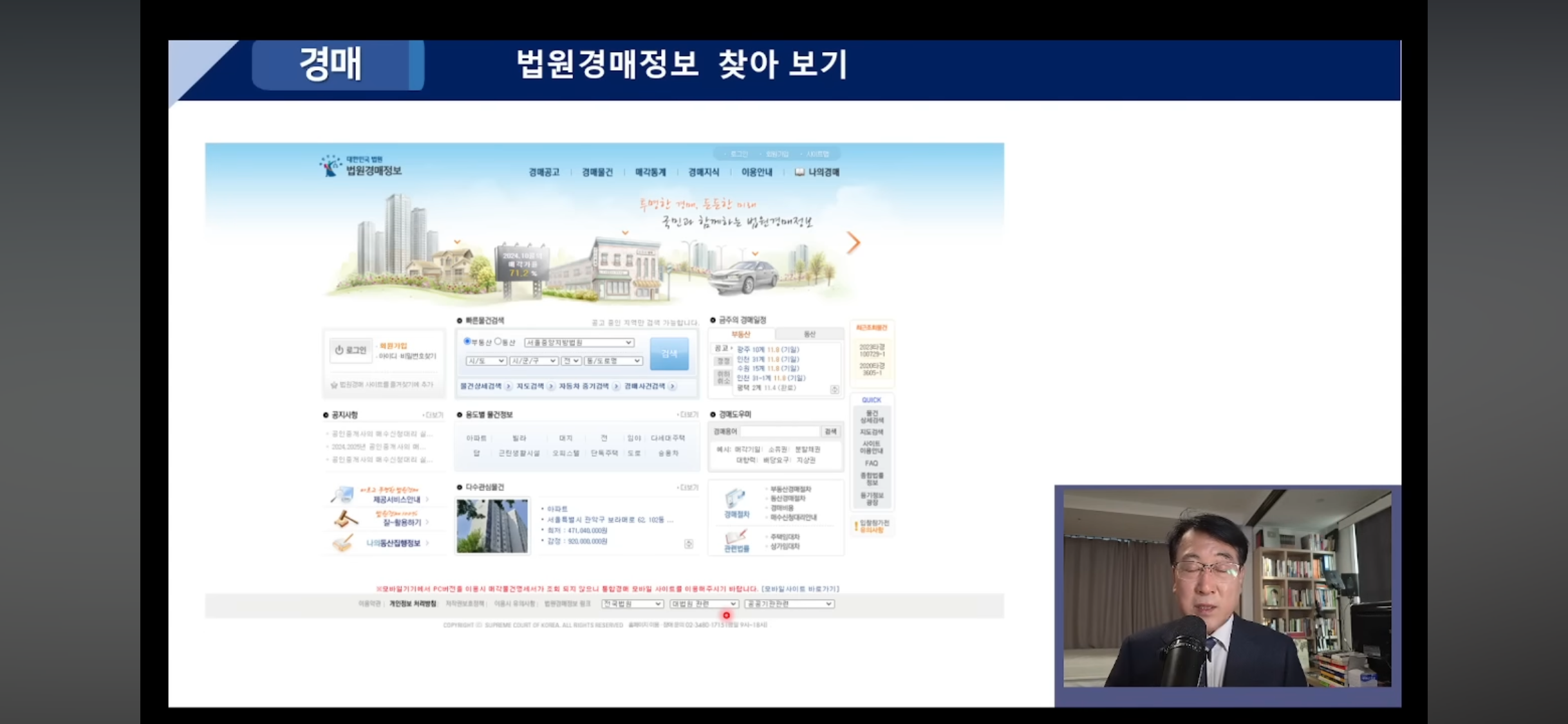This screenshot has height=724, width=1568.
Task: Click the arrow icon next to 자동차 중기검색
Action: click(616, 386)
